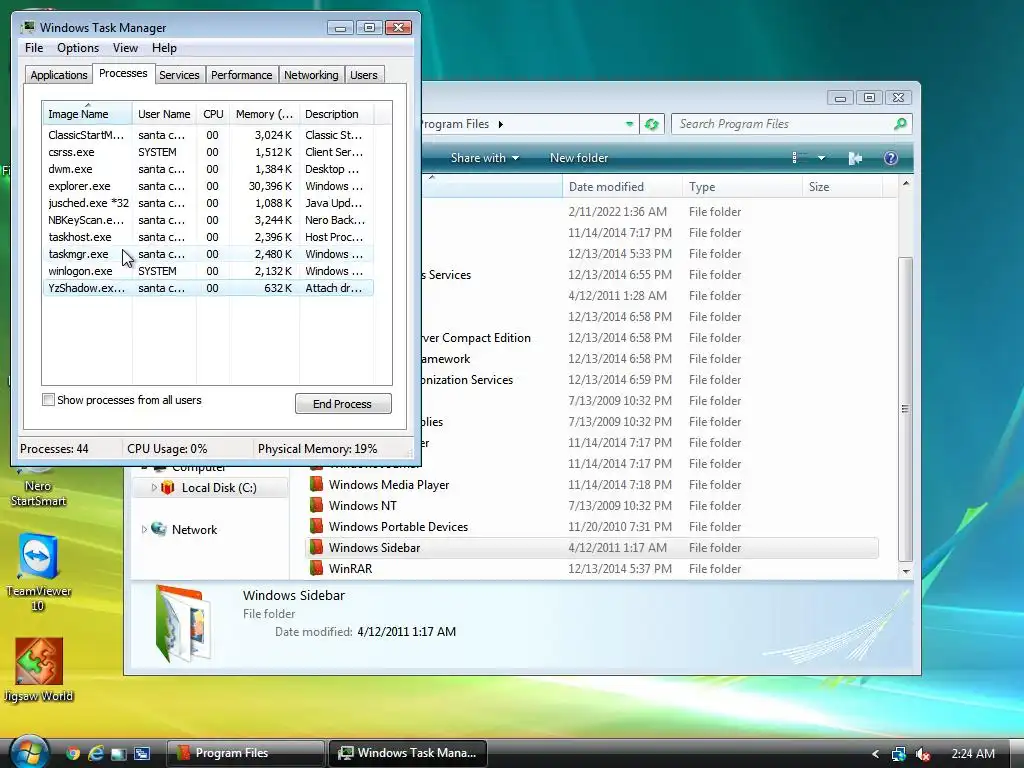Open the address bar history dropdown

tap(629, 124)
